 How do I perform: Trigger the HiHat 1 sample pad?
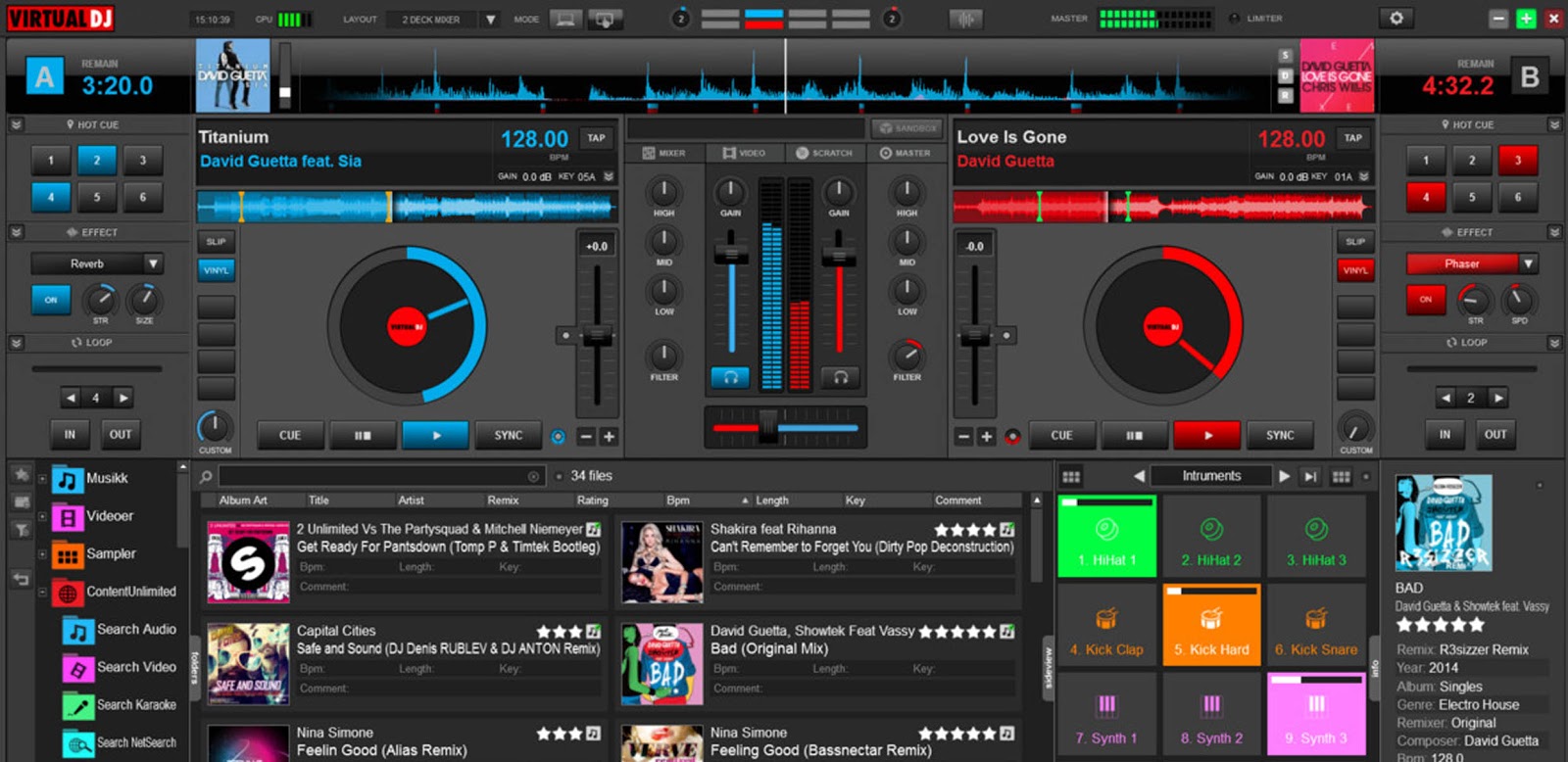coord(1107,535)
